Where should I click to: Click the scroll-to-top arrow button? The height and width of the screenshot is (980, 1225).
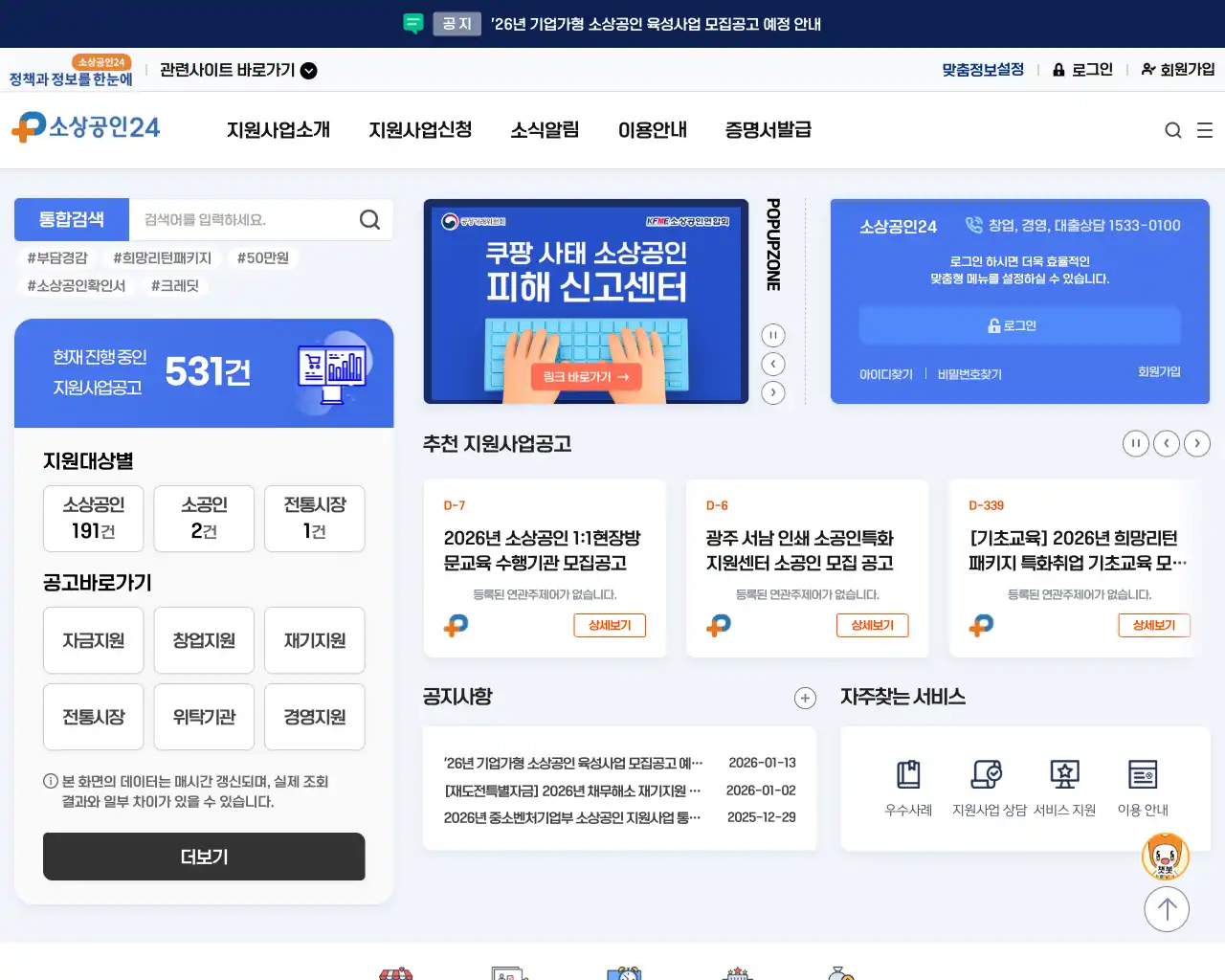[x=1167, y=909]
